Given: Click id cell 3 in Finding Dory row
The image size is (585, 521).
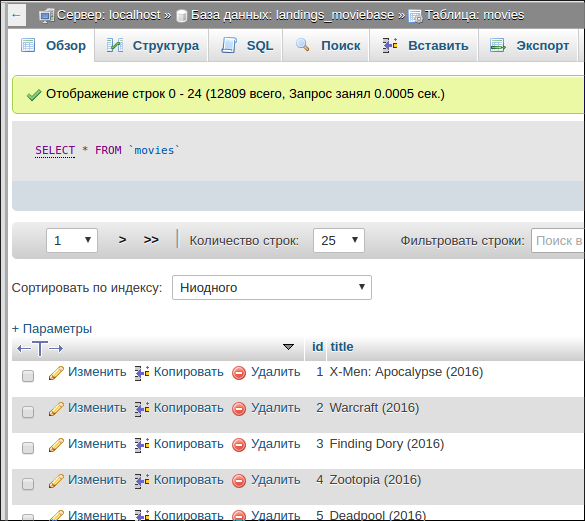Looking at the screenshot, I should pos(320,444).
